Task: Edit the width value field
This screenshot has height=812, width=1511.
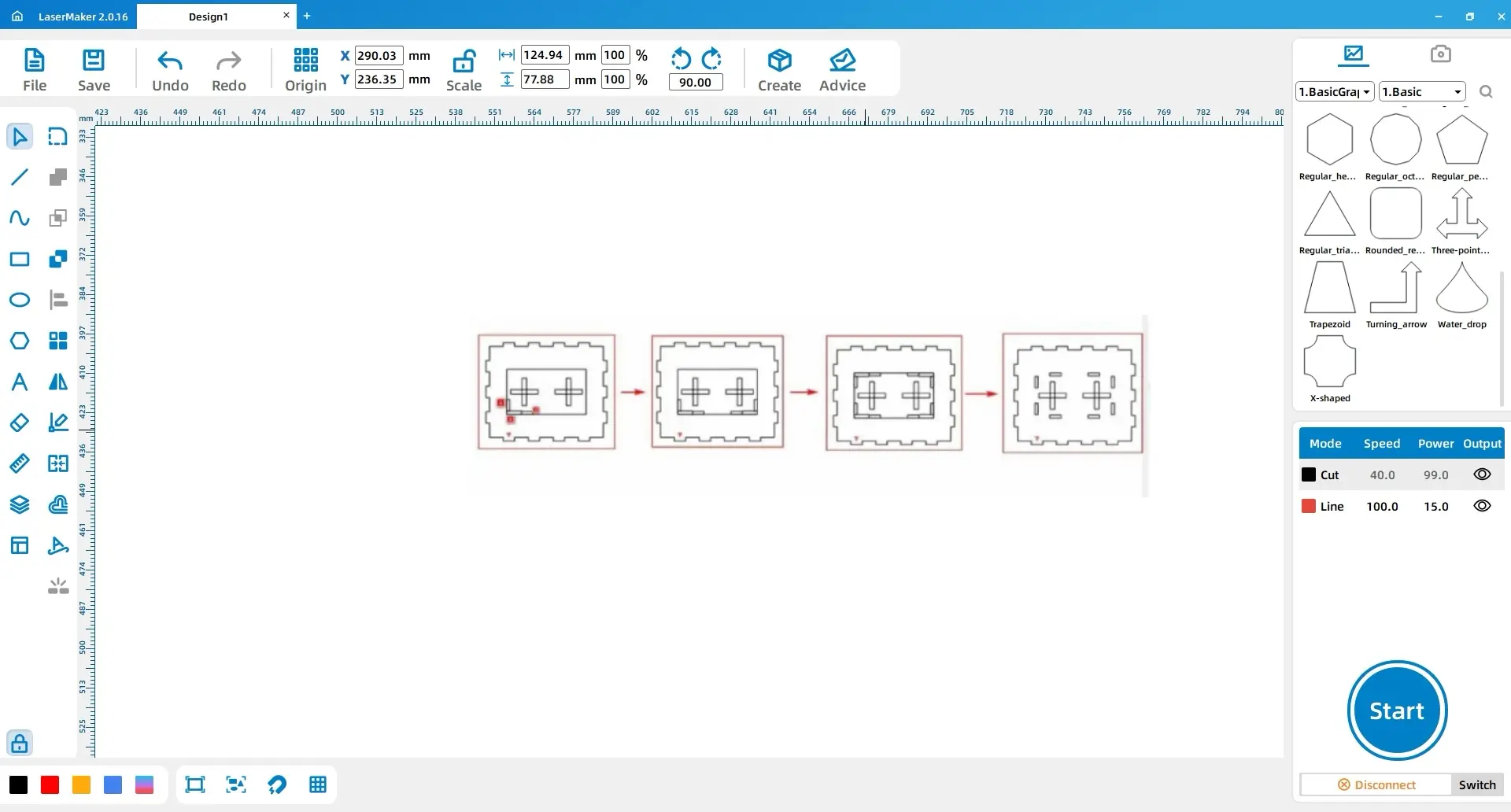Action: 545,55
